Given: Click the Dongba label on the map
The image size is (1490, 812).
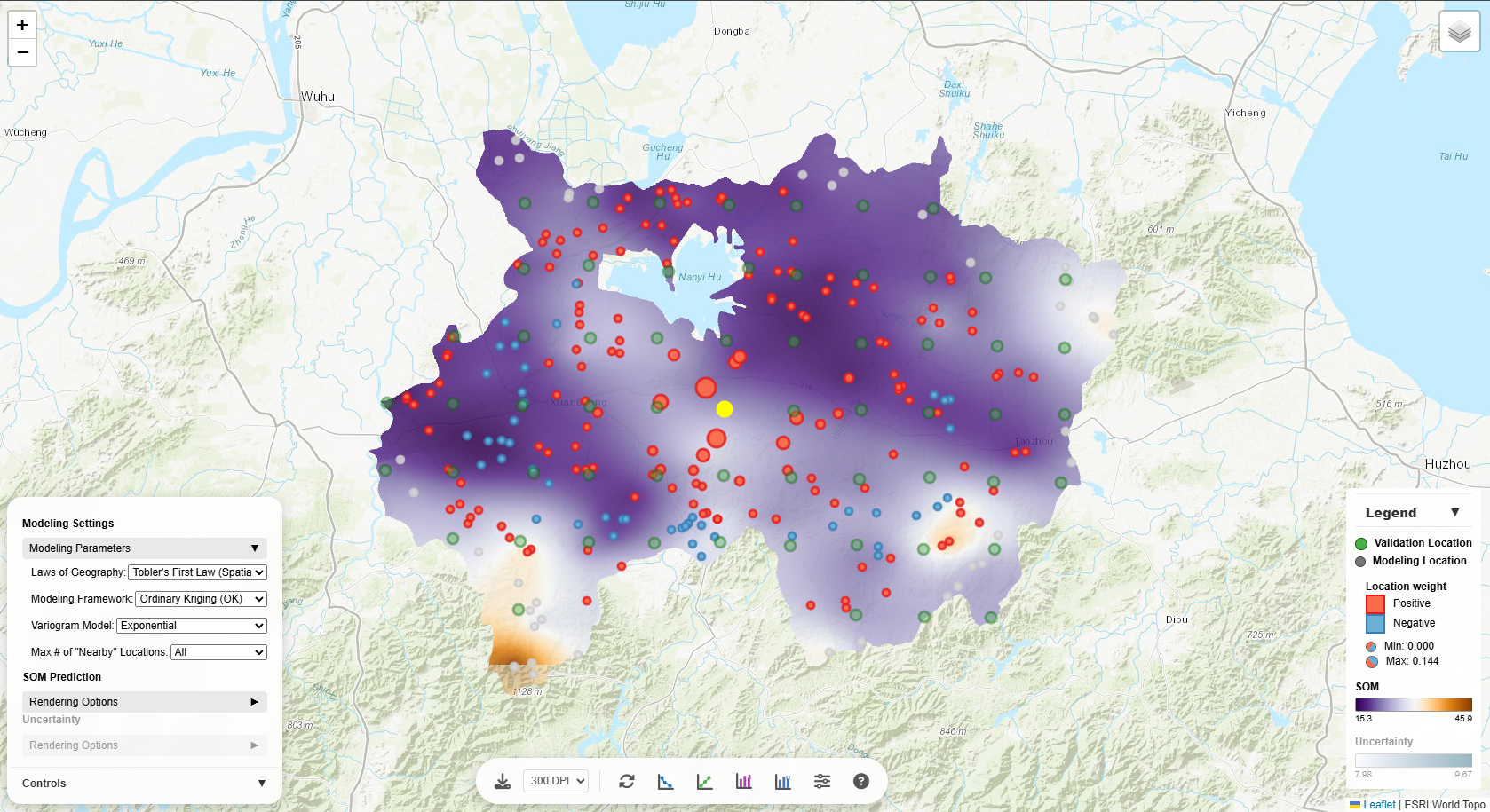Looking at the screenshot, I should pos(732,31).
